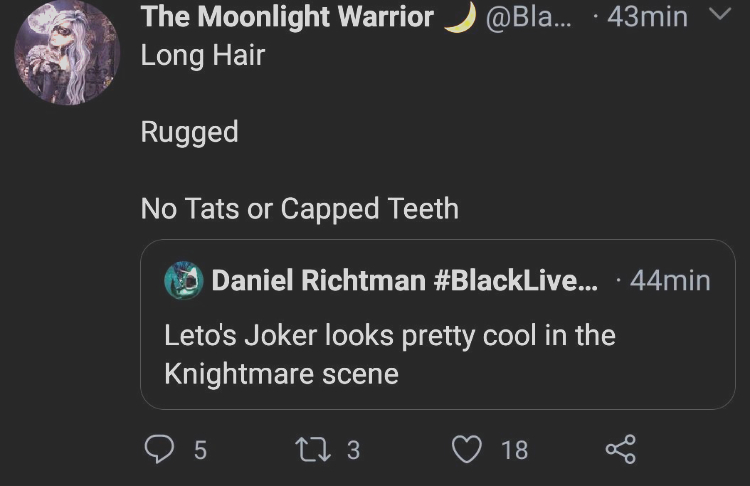The height and width of the screenshot is (486, 750).
Task: Select the truncated @Bla... handle
Action: point(534,17)
